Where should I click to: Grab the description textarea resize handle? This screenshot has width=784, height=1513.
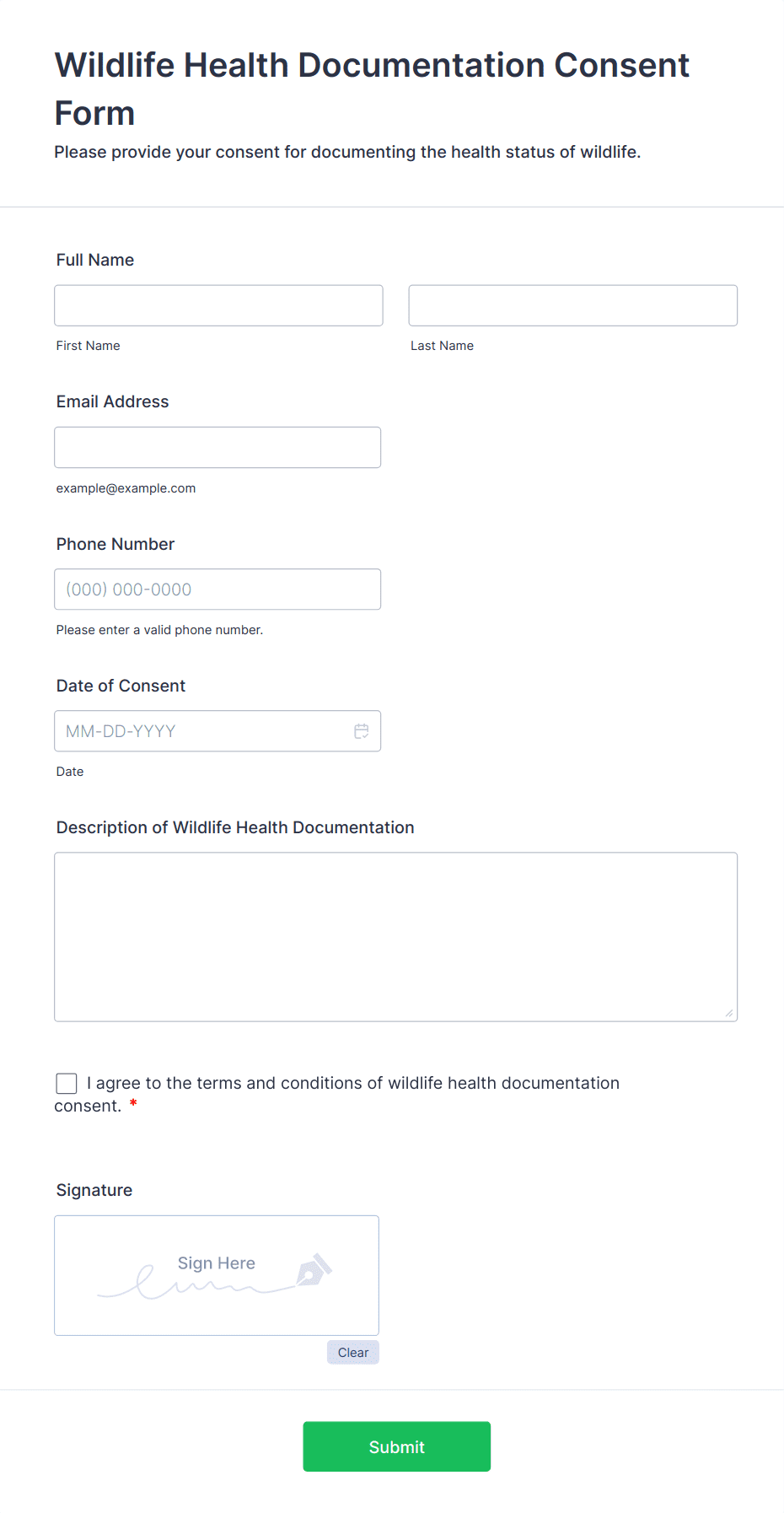point(728,1013)
